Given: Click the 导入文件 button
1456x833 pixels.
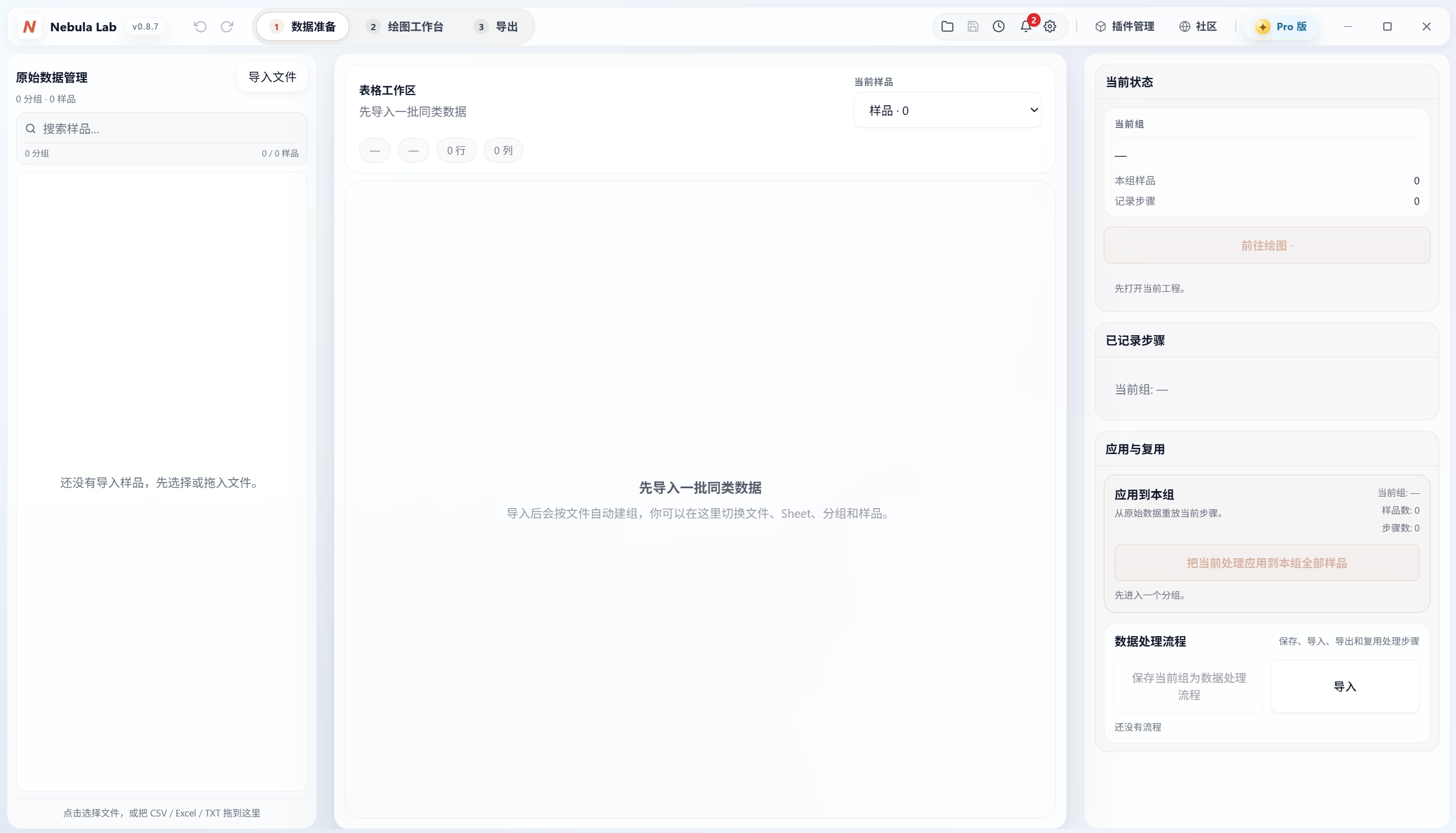Looking at the screenshot, I should pos(273,77).
